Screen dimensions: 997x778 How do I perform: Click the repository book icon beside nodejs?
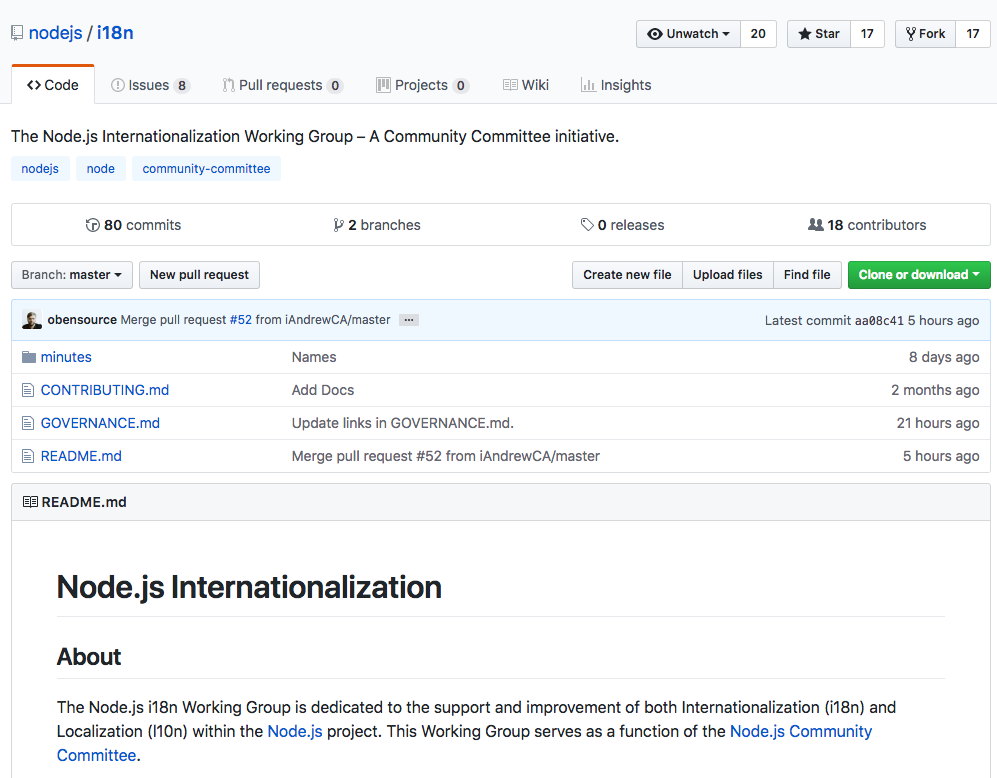[17, 33]
